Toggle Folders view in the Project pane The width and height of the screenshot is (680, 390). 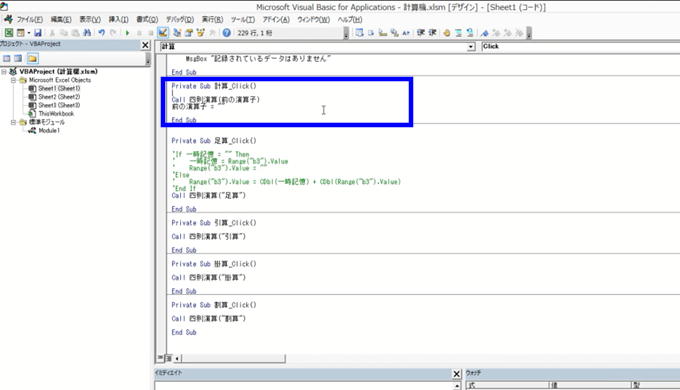coord(33,59)
